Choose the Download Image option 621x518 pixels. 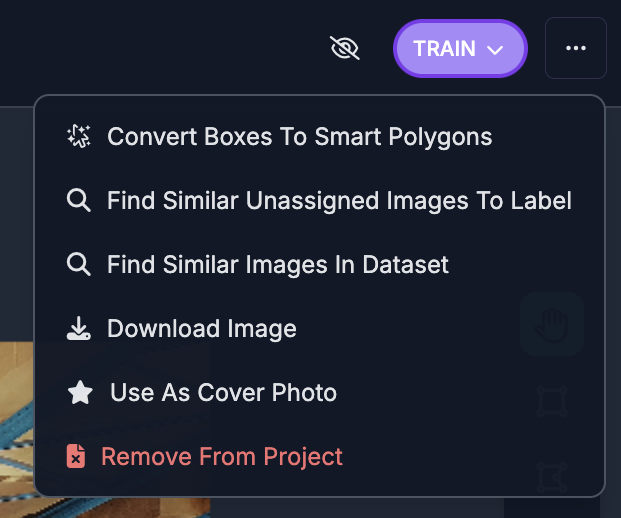click(201, 329)
